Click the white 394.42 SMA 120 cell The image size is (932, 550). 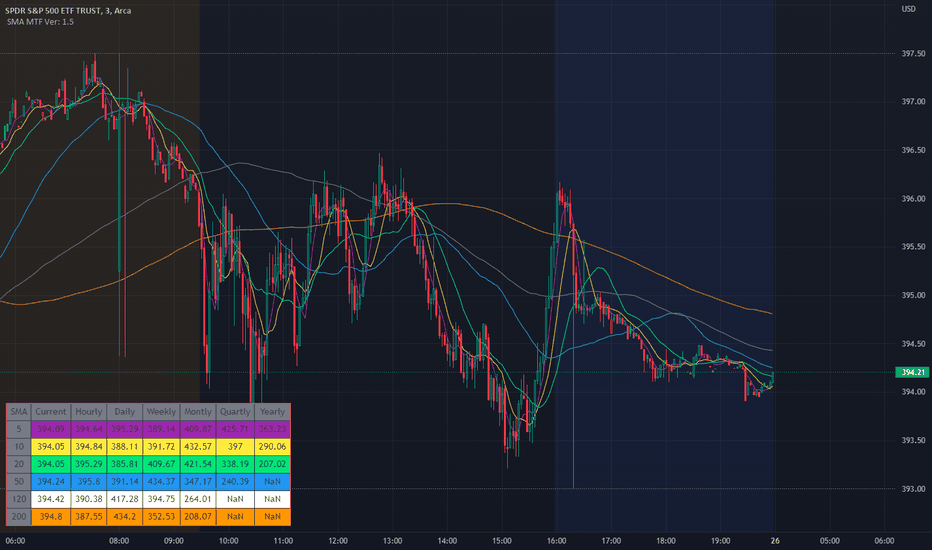pyautogui.click(x=51, y=499)
